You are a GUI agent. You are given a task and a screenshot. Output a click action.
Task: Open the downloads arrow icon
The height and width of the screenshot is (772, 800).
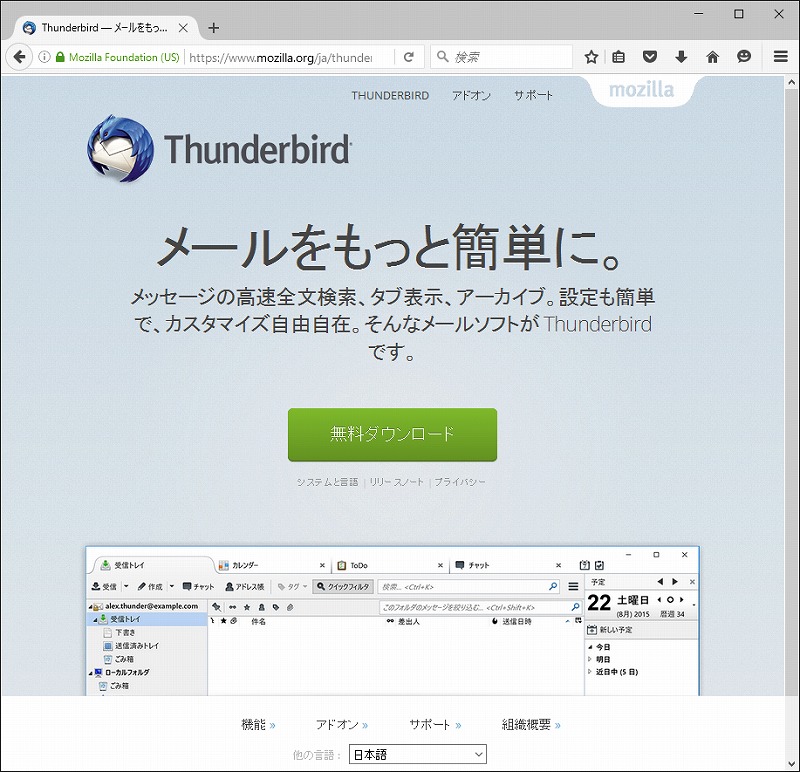point(681,57)
